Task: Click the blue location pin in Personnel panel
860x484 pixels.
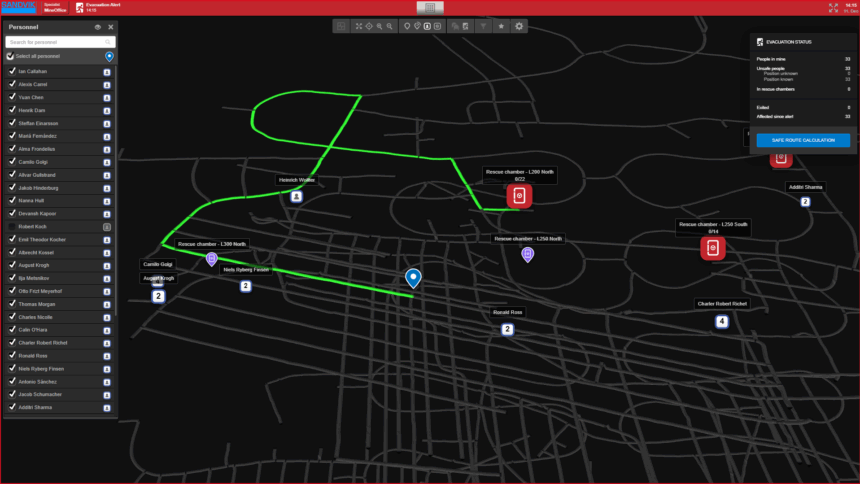Action: [x=109, y=57]
